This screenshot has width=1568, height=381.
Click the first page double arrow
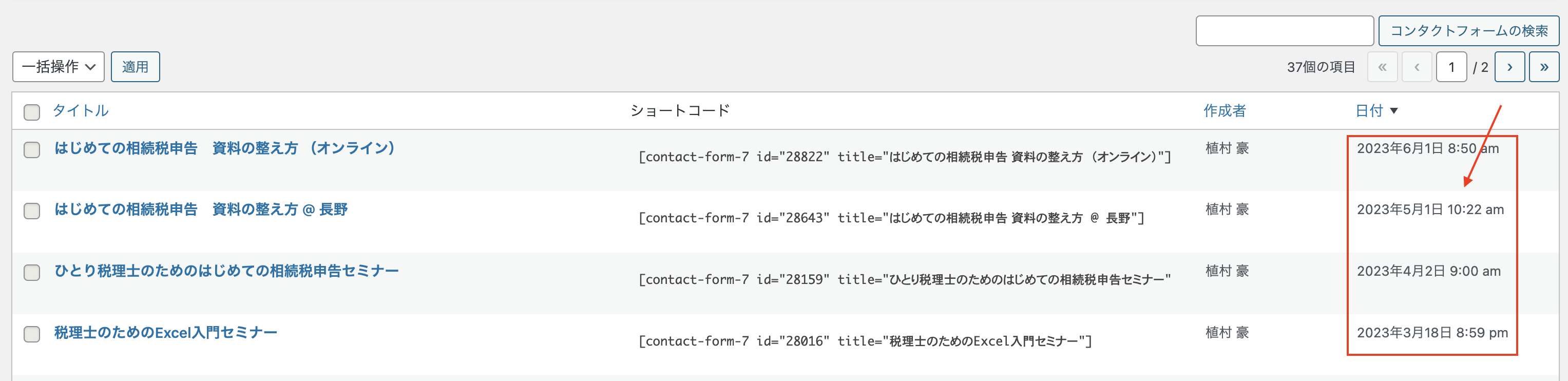click(x=1382, y=67)
